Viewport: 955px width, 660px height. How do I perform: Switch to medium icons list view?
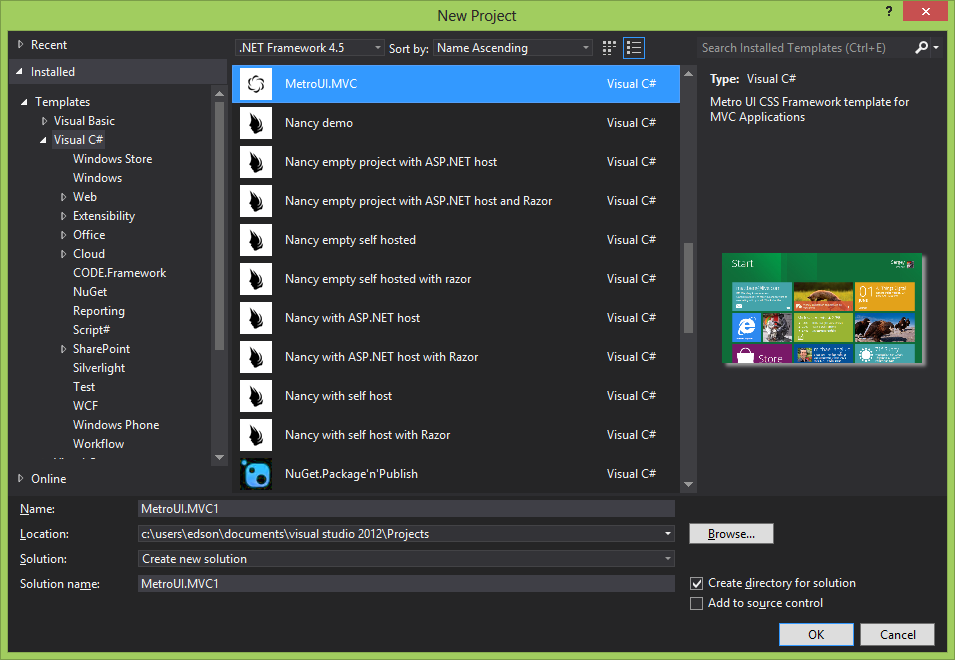(x=634, y=48)
